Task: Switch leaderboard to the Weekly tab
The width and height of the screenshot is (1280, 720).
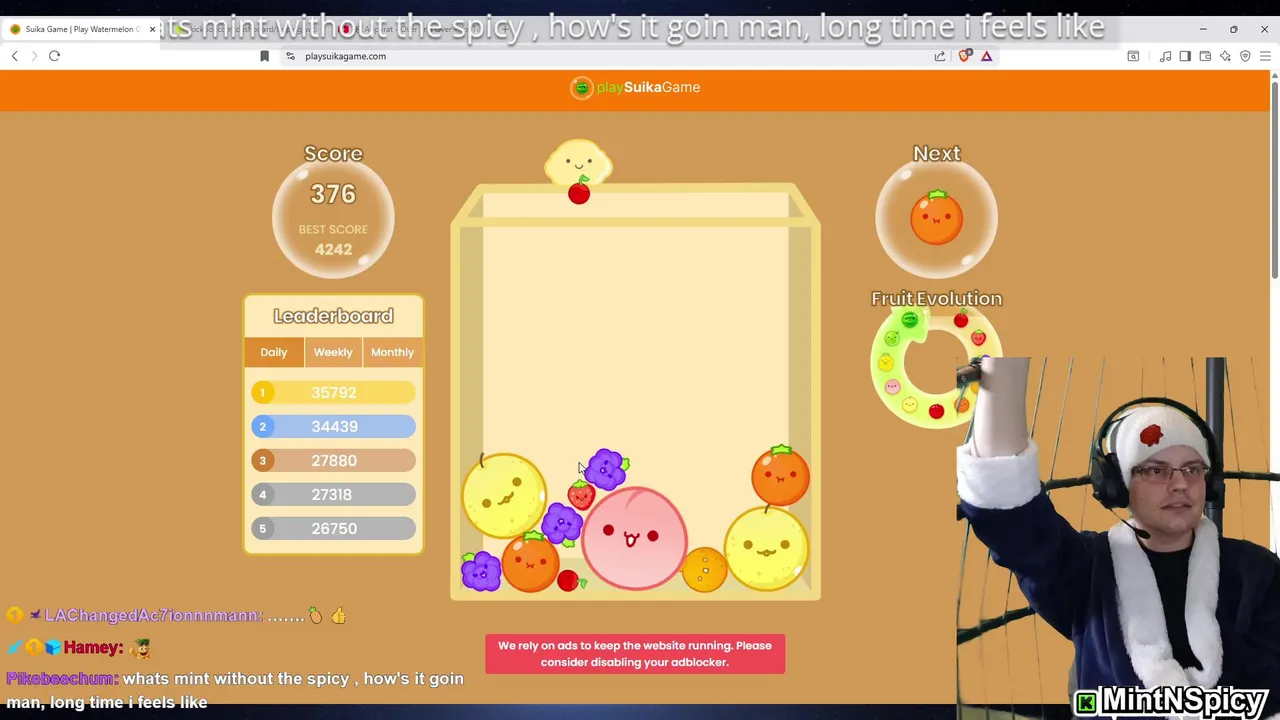Action: (333, 352)
